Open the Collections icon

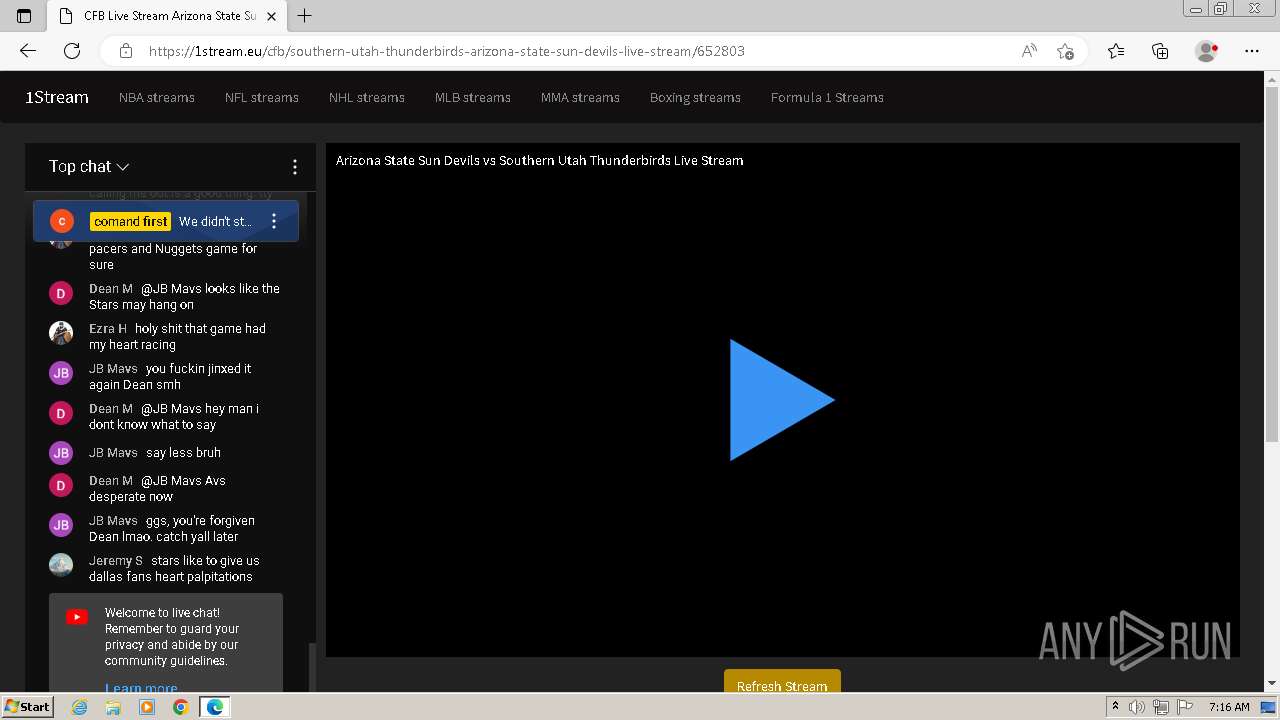(x=1160, y=51)
